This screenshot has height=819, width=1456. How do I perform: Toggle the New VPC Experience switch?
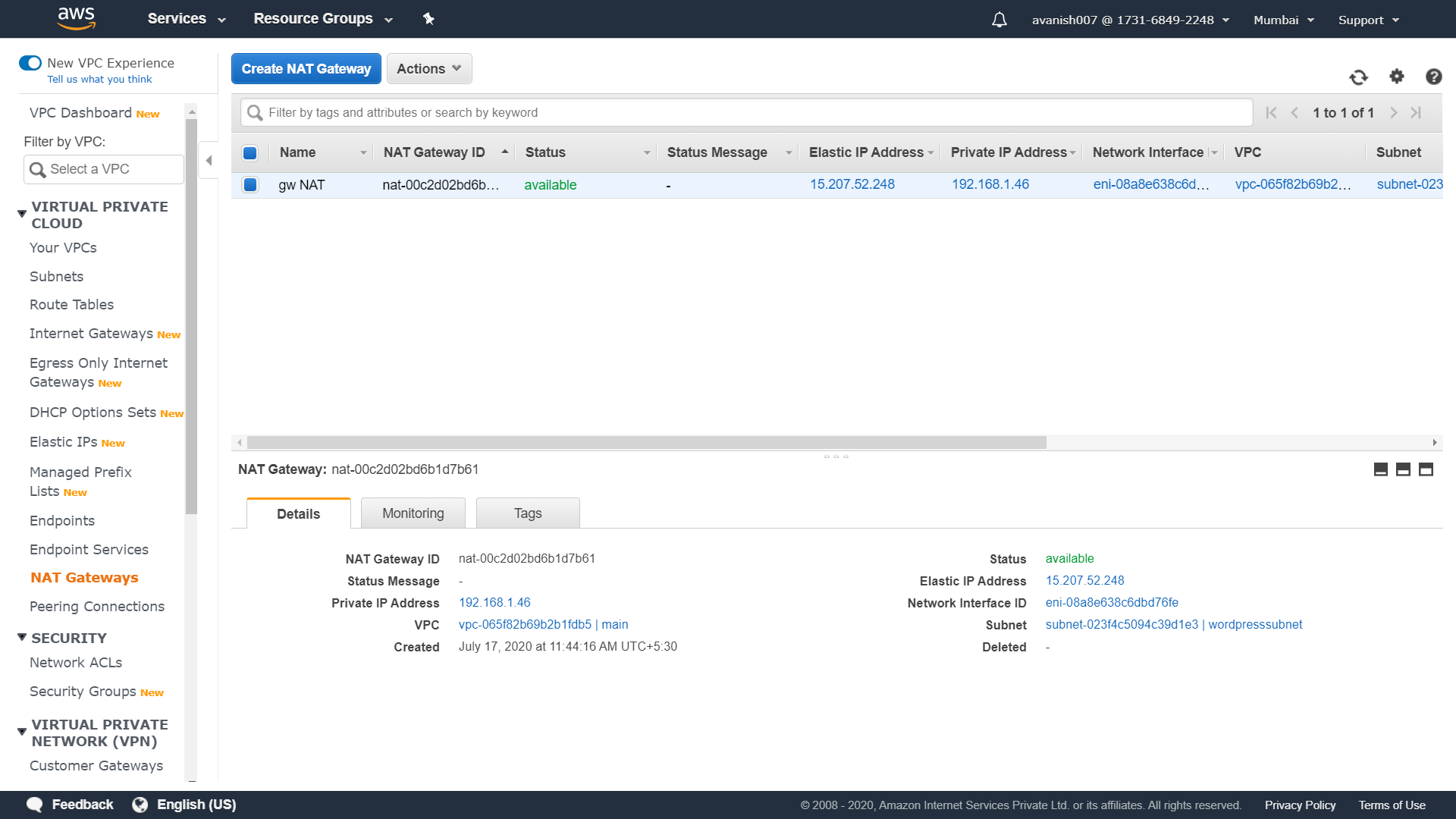30,63
